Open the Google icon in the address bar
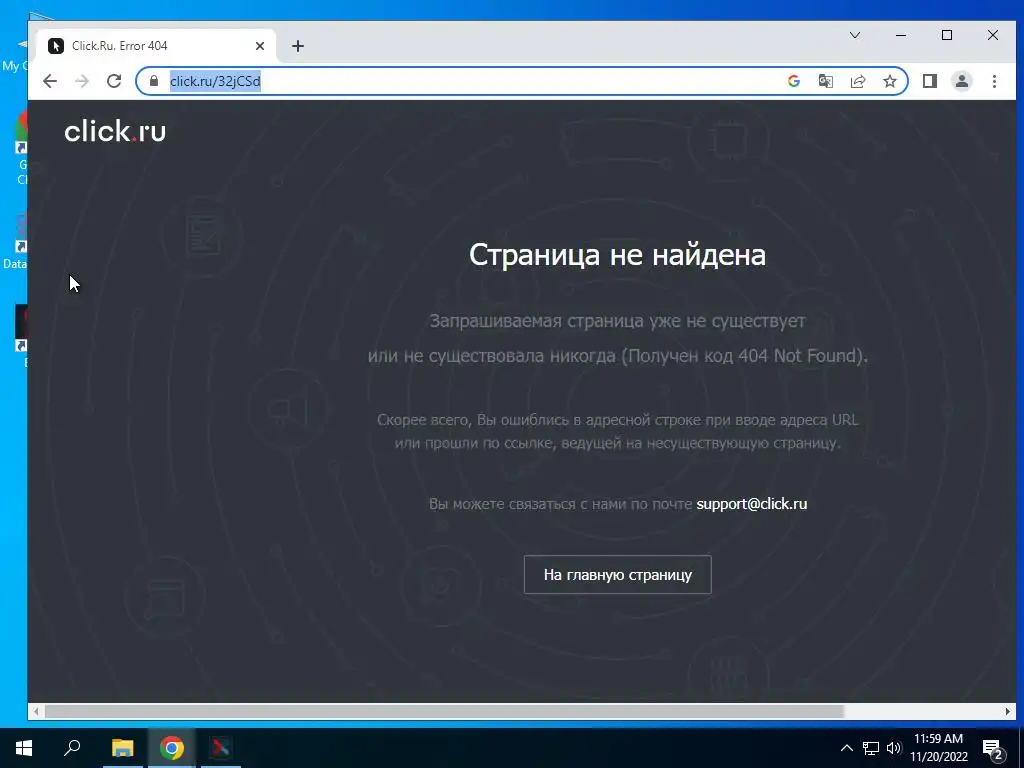Viewport: 1024px width, 768px height. [793, 81]
